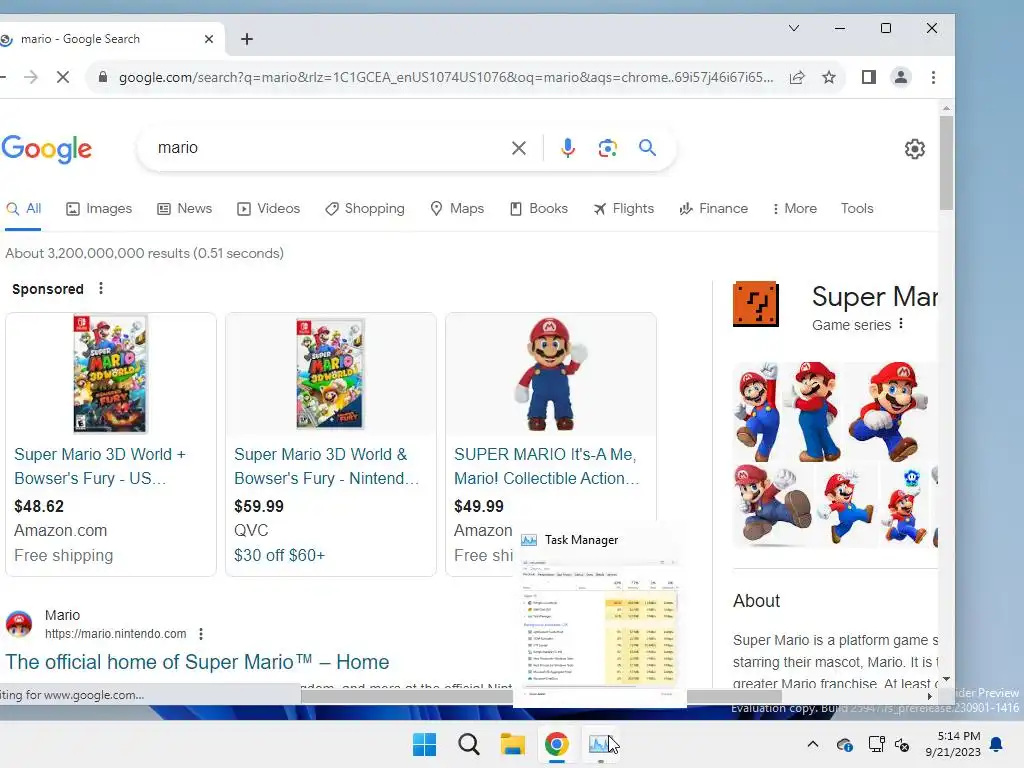Switch to Shopping results tab
Image resolution: width=1024 pixels, height=768 pixels.
364,208
